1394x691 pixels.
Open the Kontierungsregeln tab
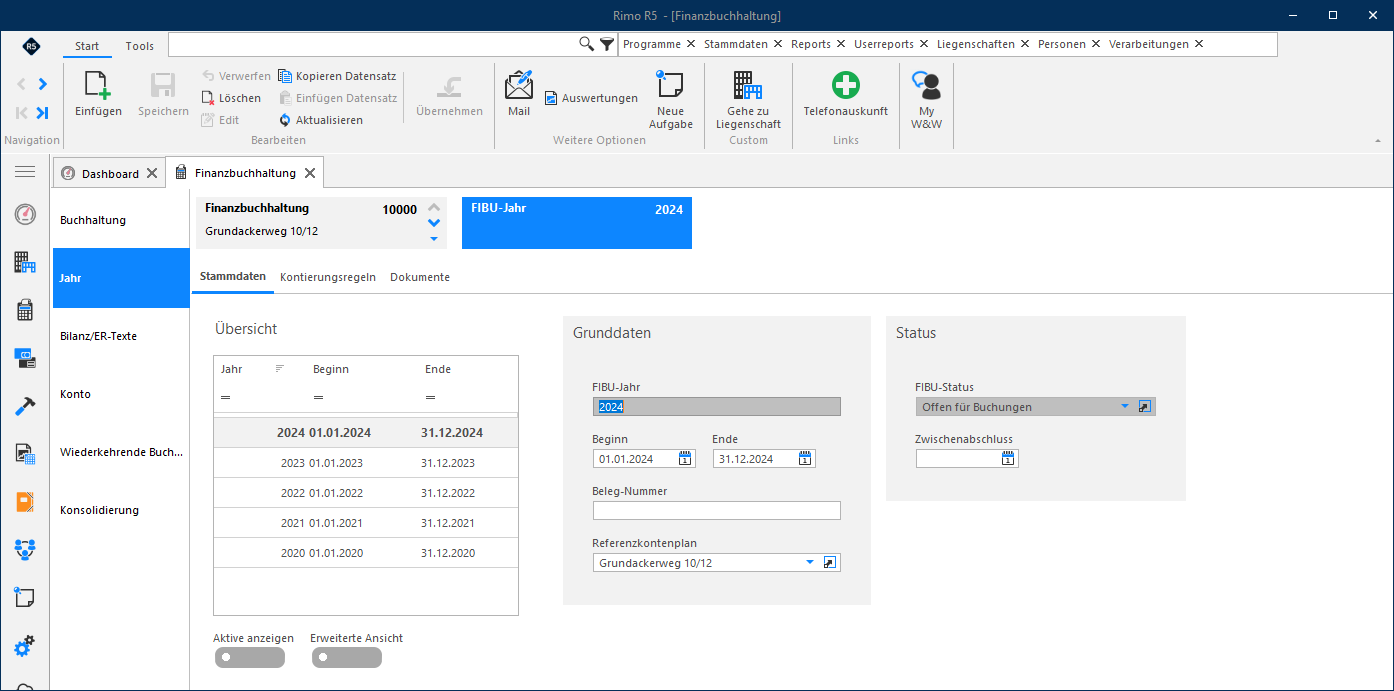point(328,277)
